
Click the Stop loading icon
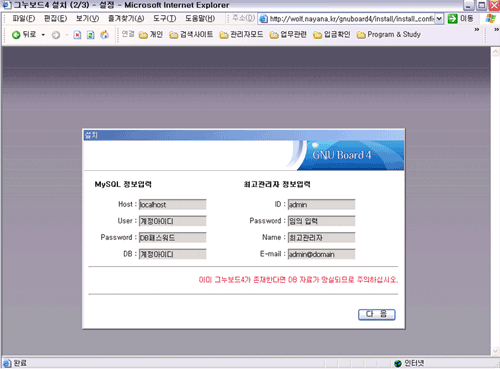tap(77, 35)
